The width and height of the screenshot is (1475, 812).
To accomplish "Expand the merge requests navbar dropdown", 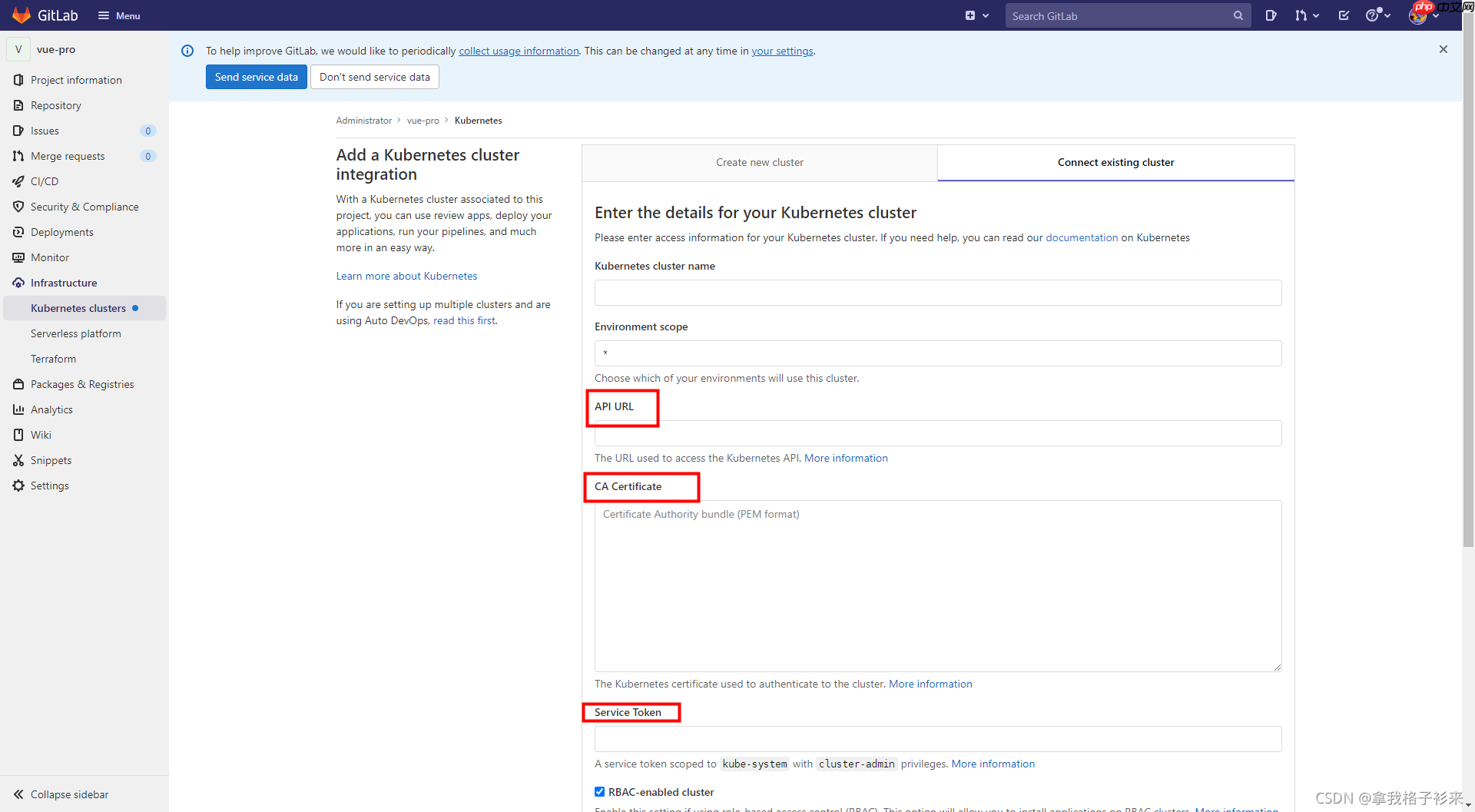I will coord(1306,15).
